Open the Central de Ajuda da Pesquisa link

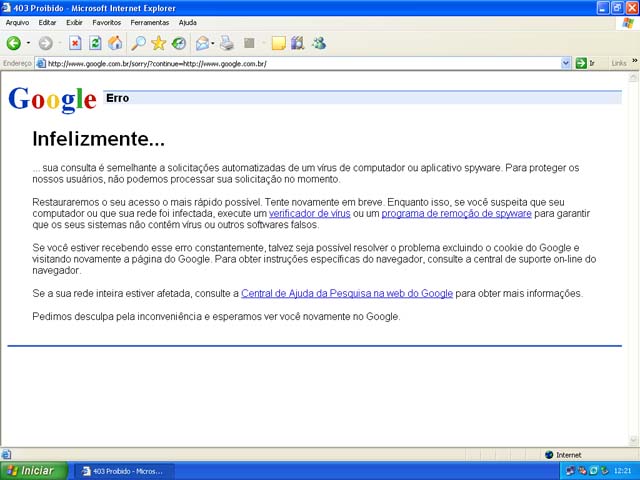tap(347, 293)
